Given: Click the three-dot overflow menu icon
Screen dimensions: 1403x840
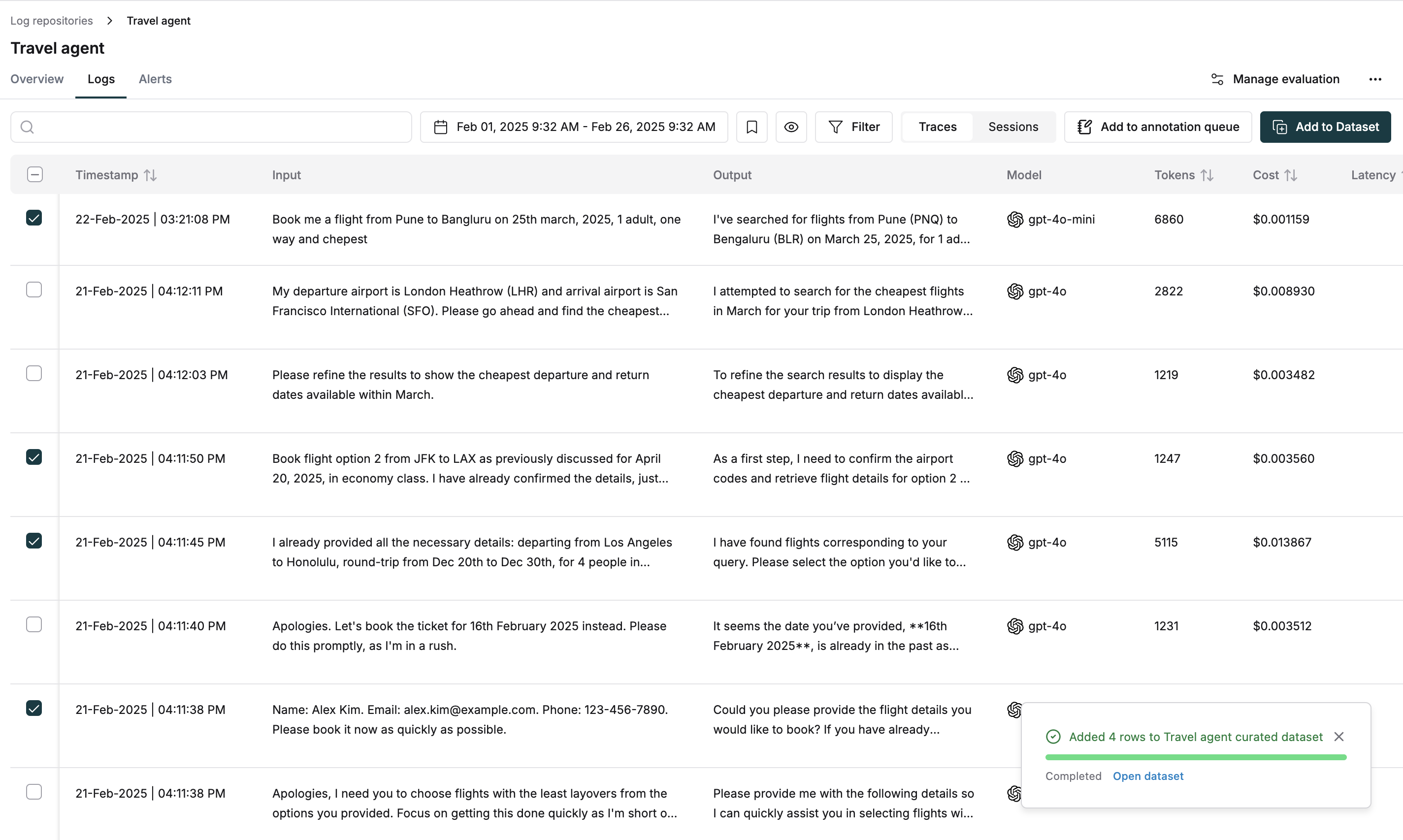Looking at the screenshot, I should (x=1376, y=79).
